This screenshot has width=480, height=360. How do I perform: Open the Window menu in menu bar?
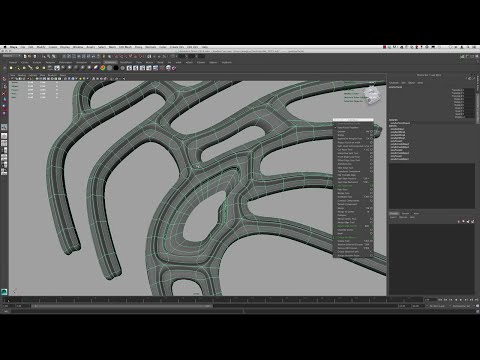[78, 47]
